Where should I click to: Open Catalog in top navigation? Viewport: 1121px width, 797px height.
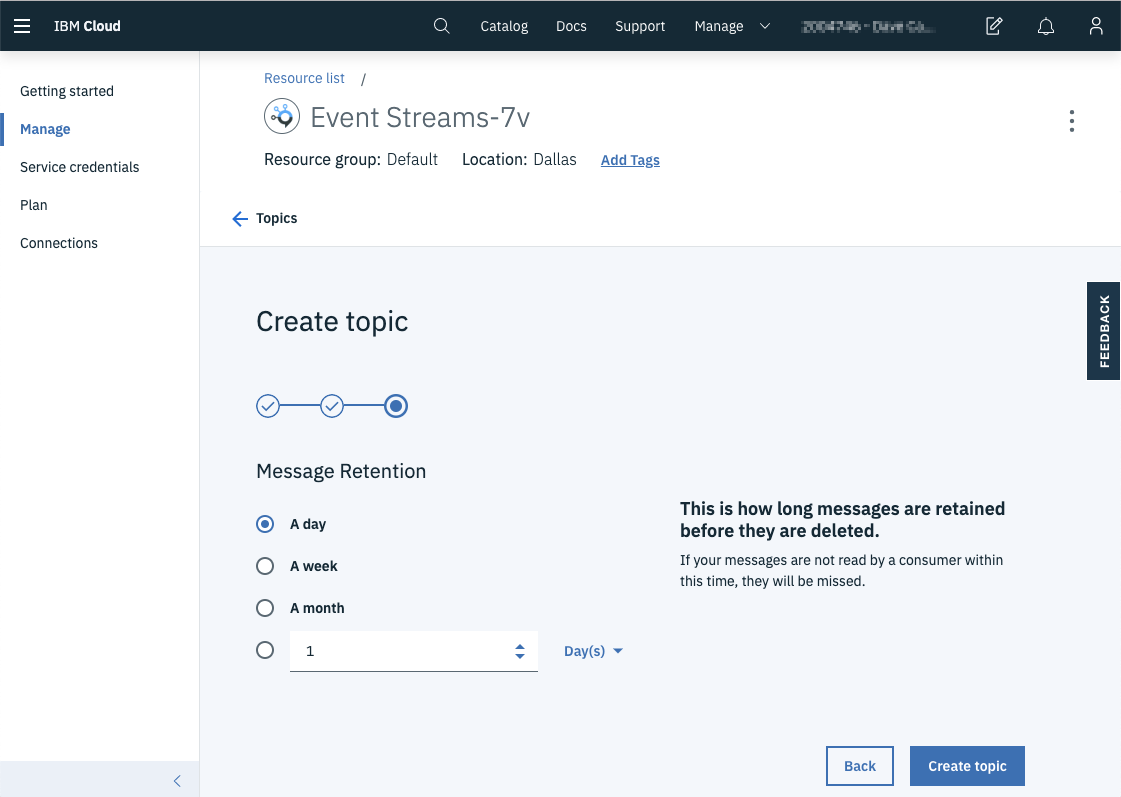tap(504, 26)
